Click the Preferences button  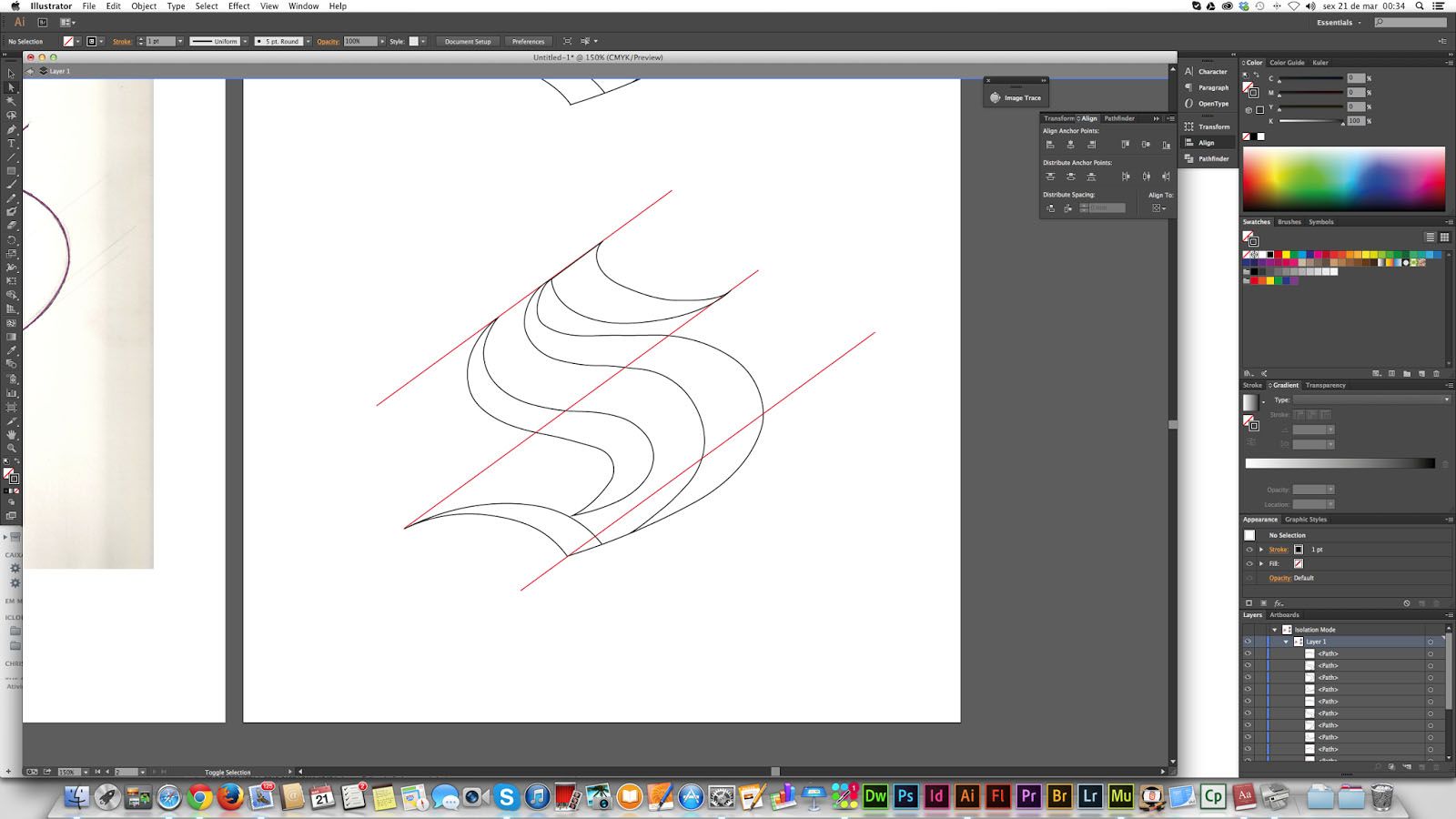click(x=528, y=41)
